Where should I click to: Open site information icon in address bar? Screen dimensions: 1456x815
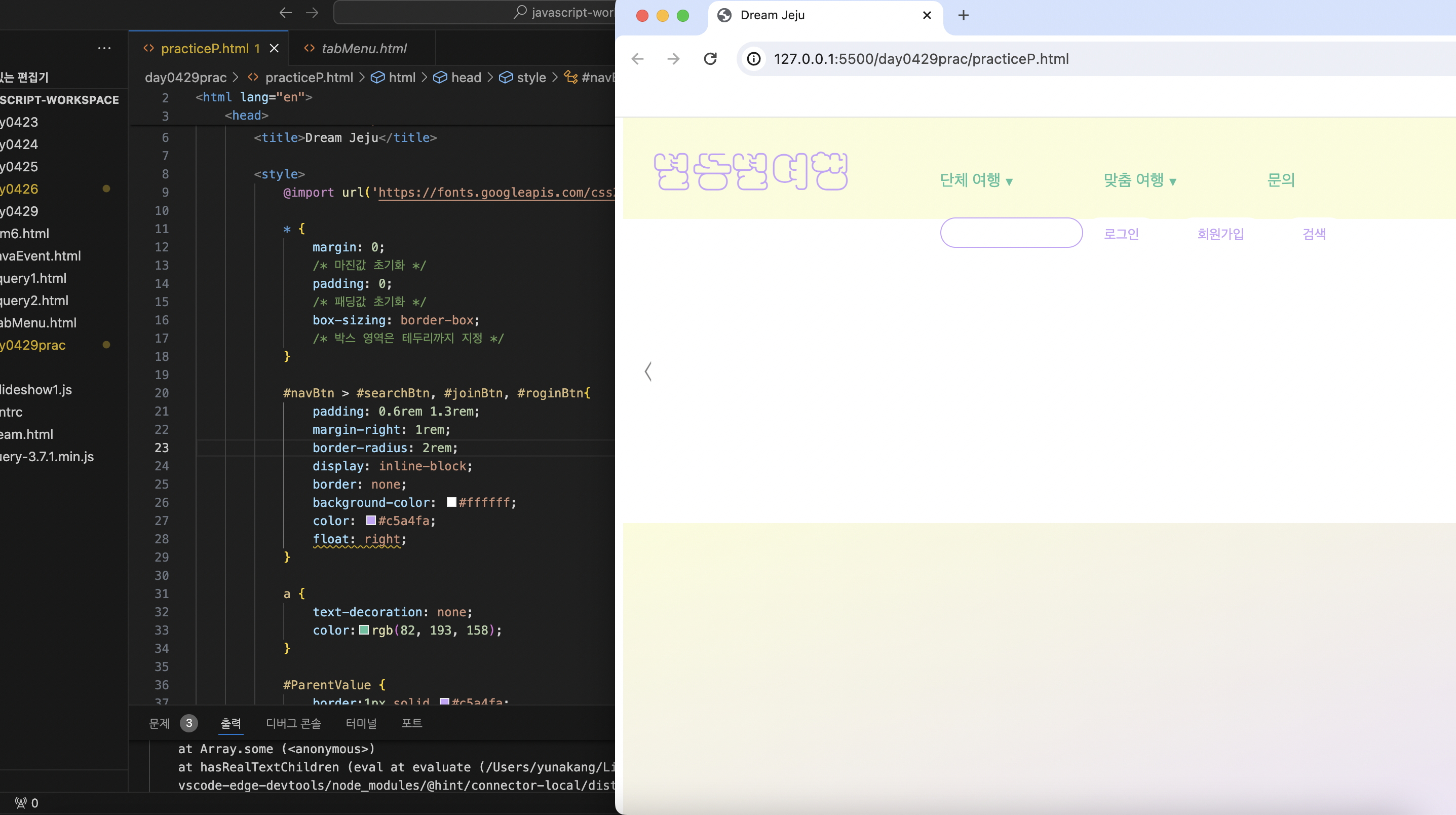click(x=754, y=59)
